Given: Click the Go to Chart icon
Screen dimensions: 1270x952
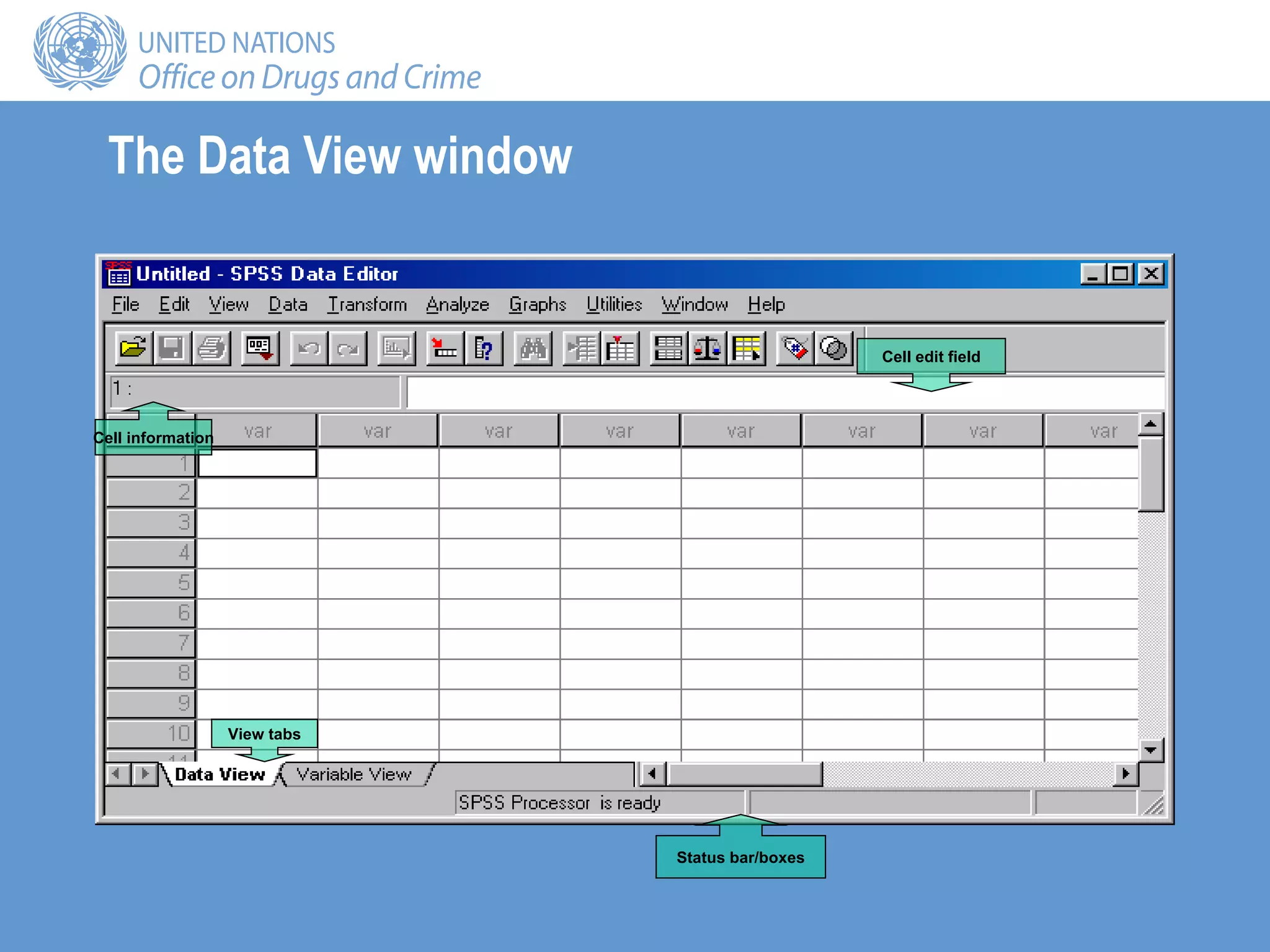Looking at the screenshot, I should (x=396, y=348).
